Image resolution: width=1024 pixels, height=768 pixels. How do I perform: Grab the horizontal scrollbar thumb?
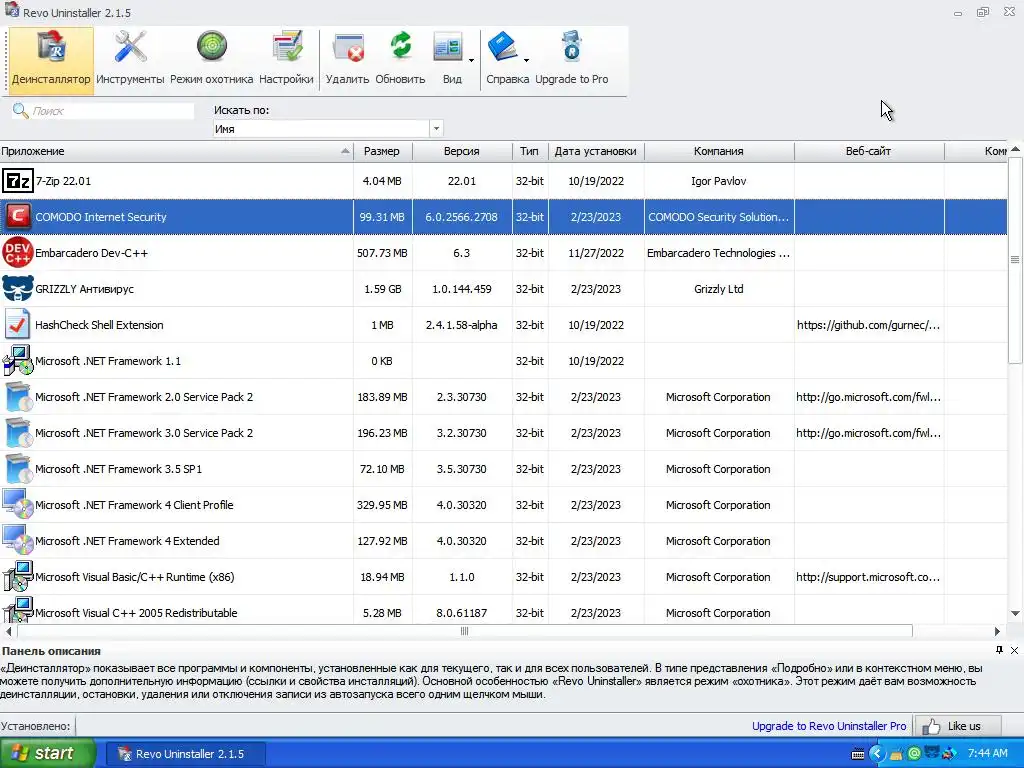[x=464, y=632]
